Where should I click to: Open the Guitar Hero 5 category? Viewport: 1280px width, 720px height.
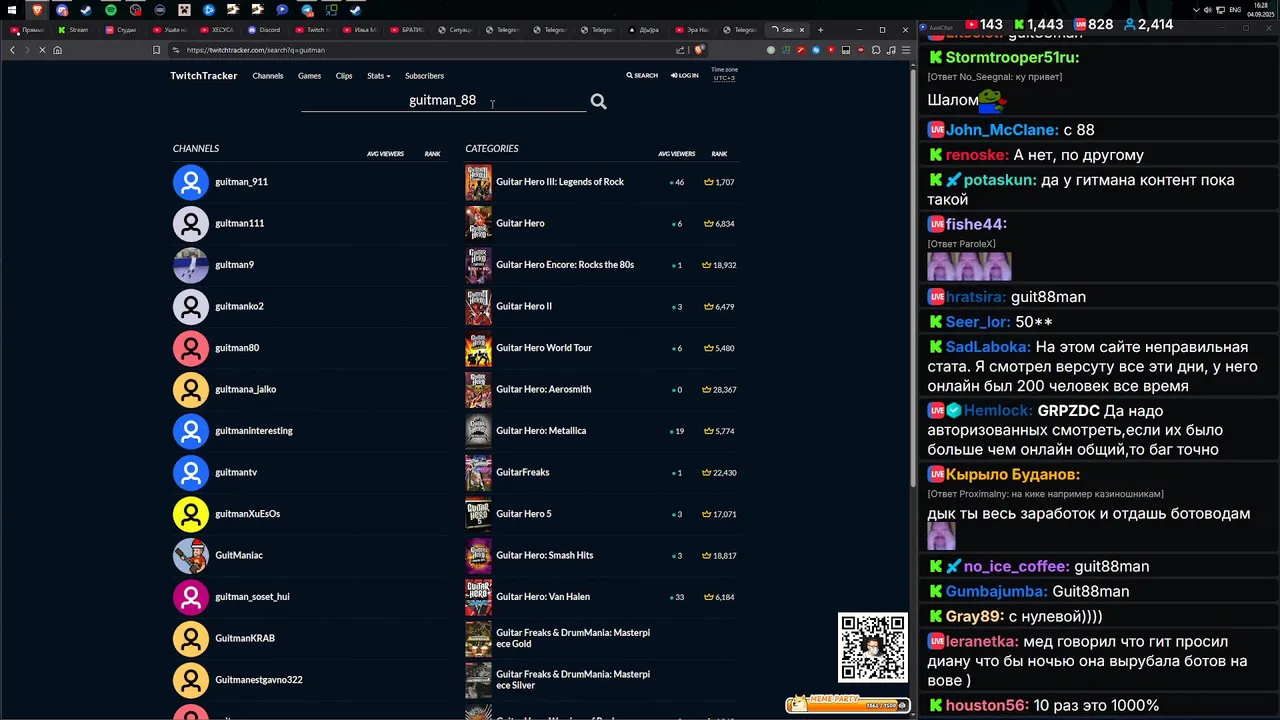(x=524, y=514)
